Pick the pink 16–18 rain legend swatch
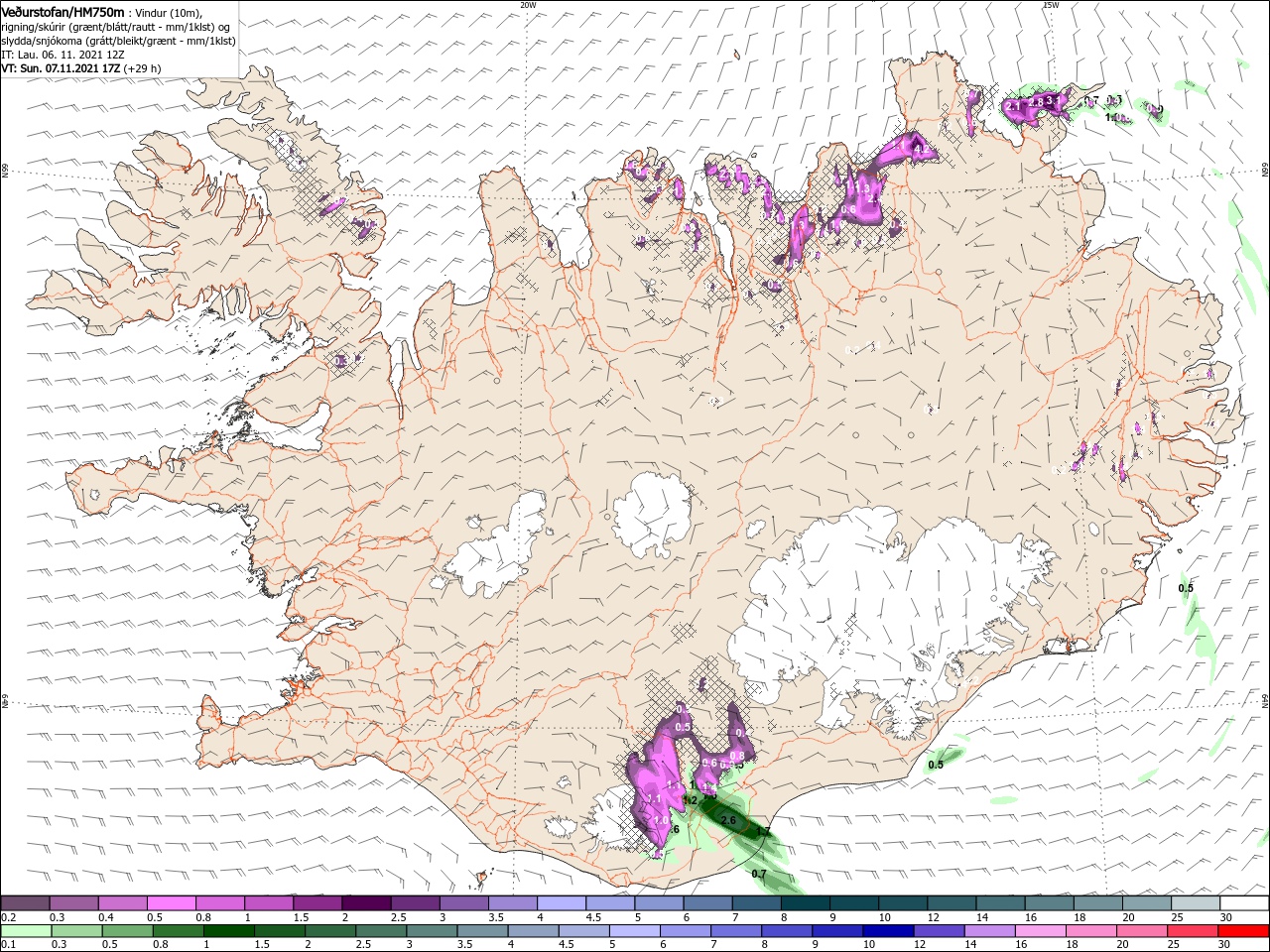This screenshot has height=952, width=1270. click(x=1040, y=931)
